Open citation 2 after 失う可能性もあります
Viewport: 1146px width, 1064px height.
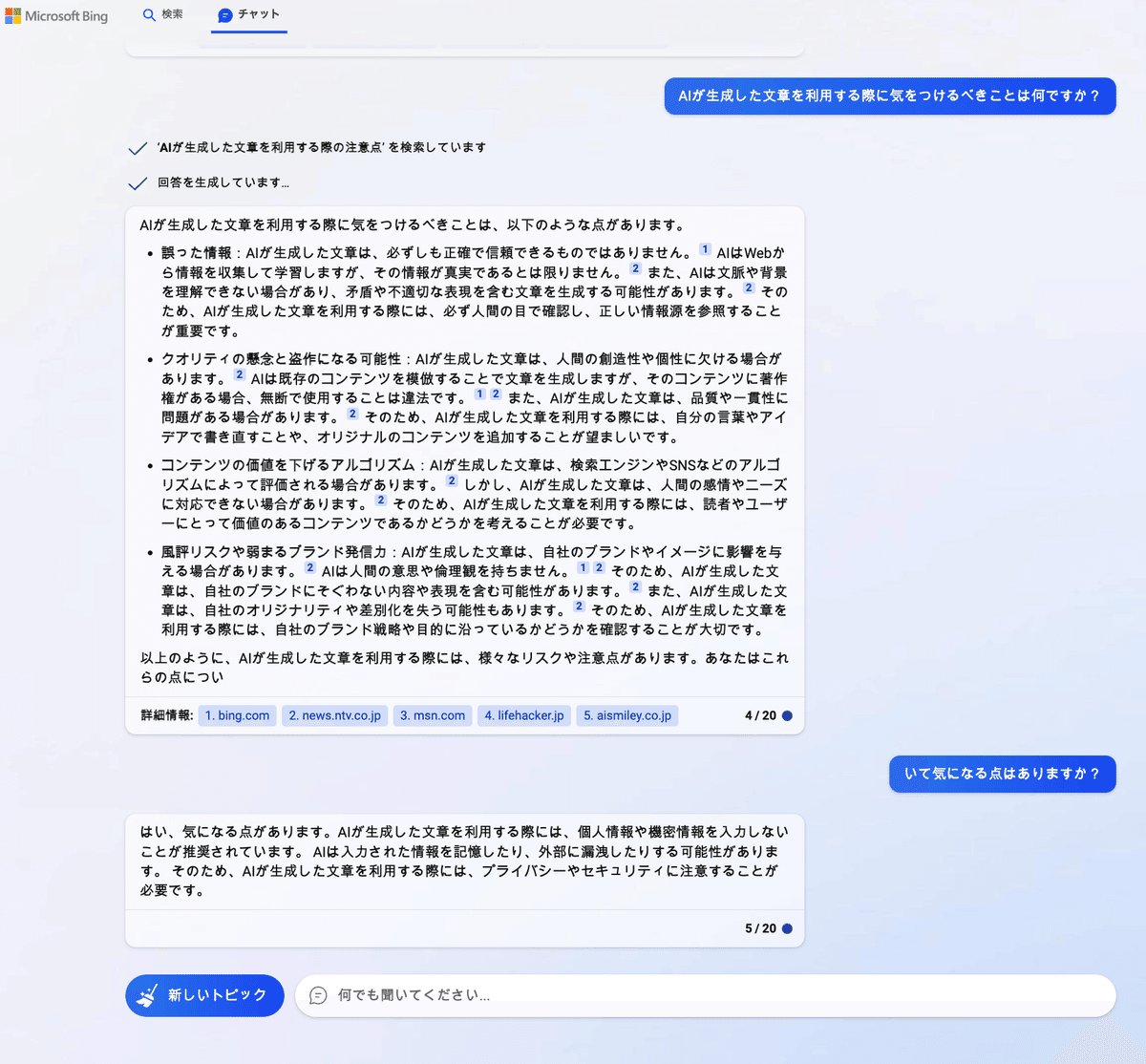[579, 606]
